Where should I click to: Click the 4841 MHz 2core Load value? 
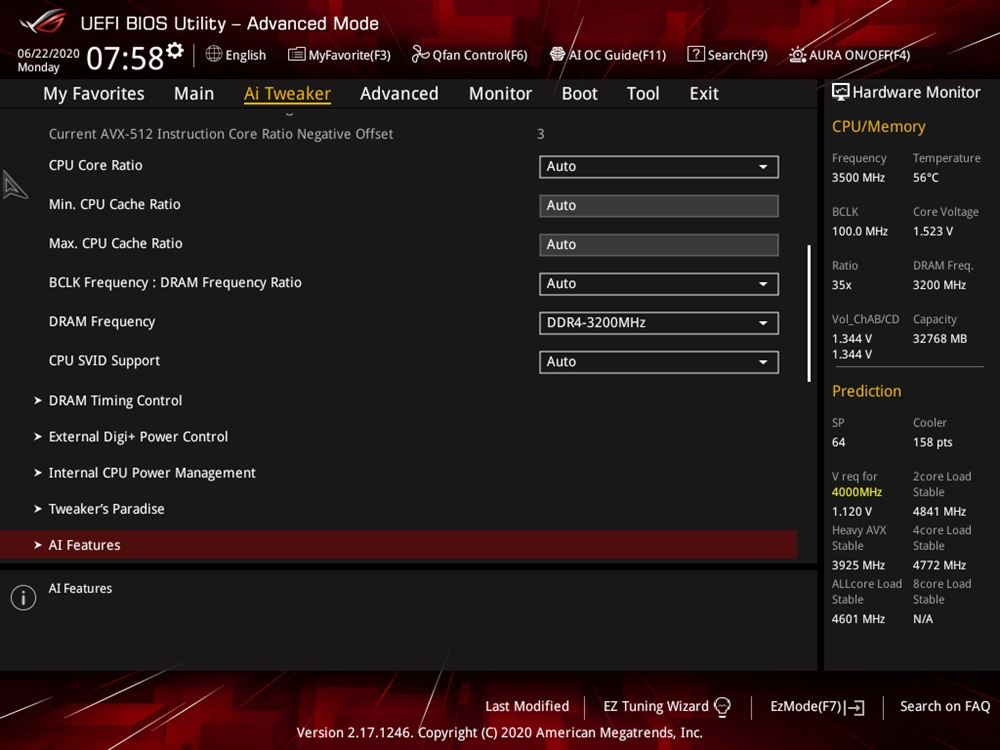pos(939,511)
